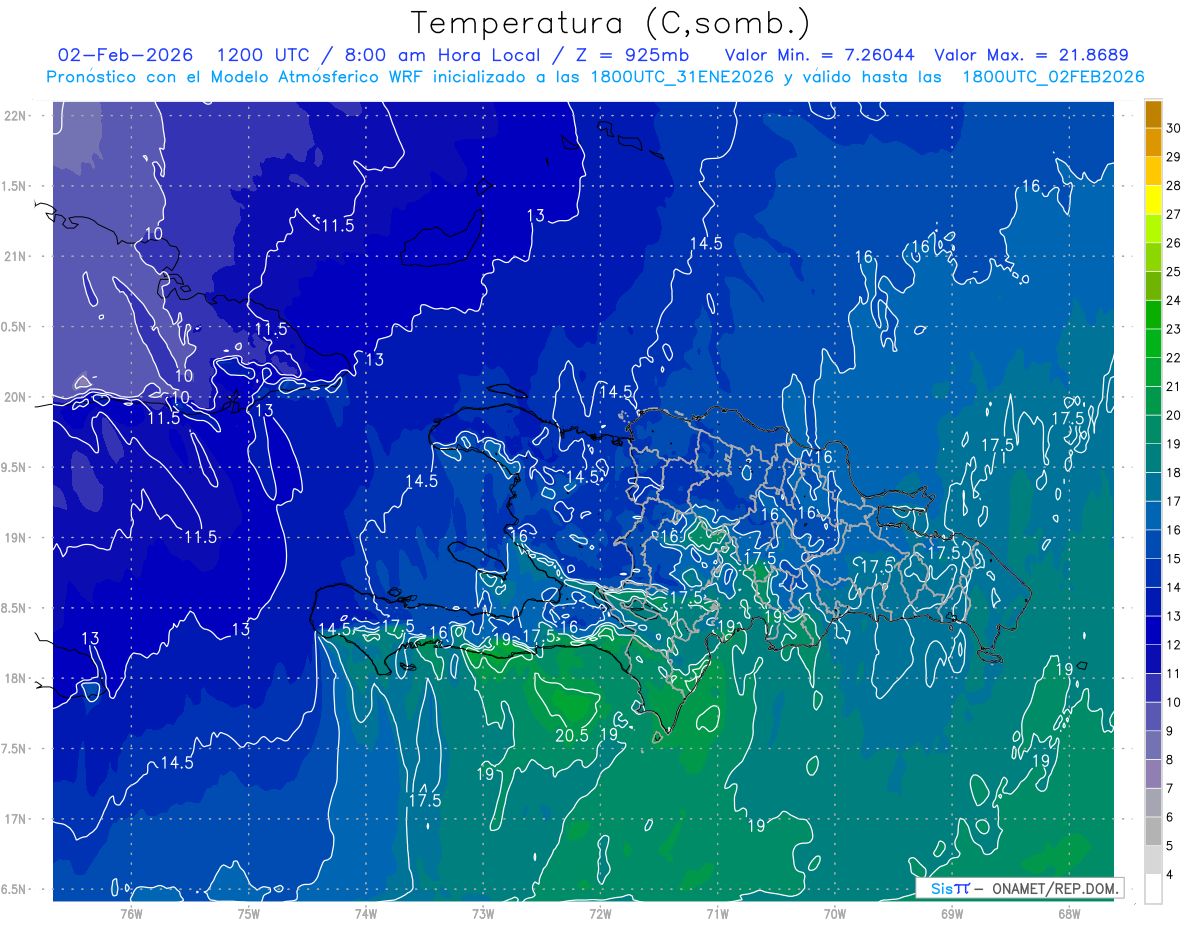Click the "Valor Min. = 7.26044" value

click(x=819, y=55)
